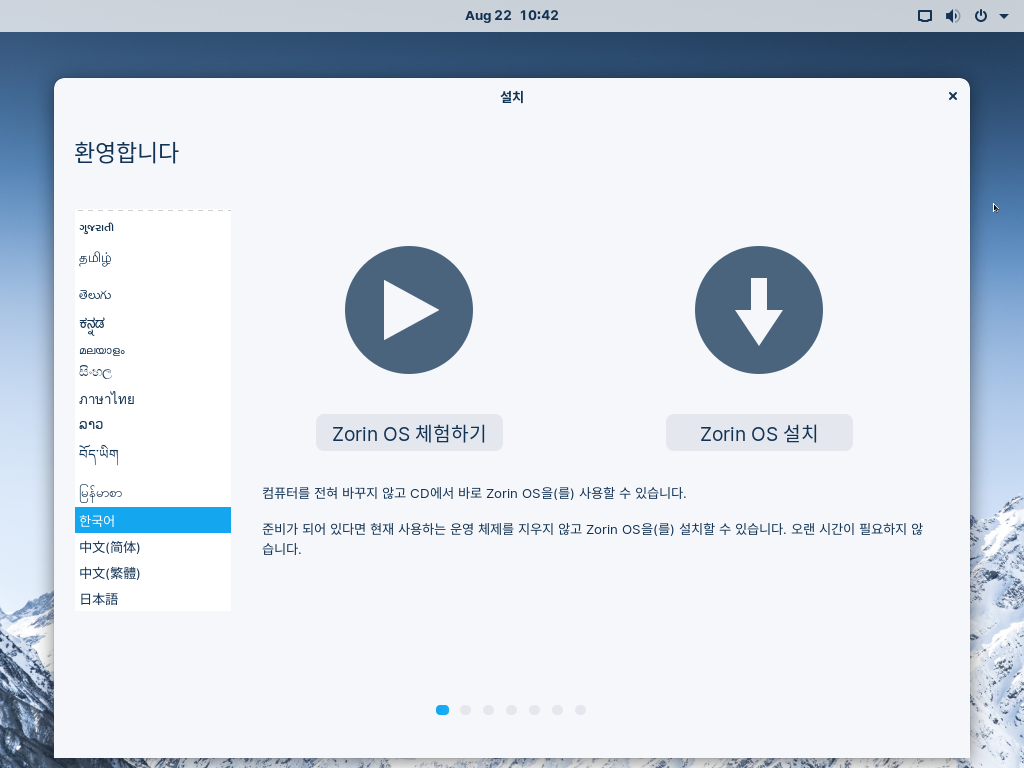Click the power icon in top bar
Image resolution: width=1024 pixels, height=768 pixels.
(x=981, y=16)
